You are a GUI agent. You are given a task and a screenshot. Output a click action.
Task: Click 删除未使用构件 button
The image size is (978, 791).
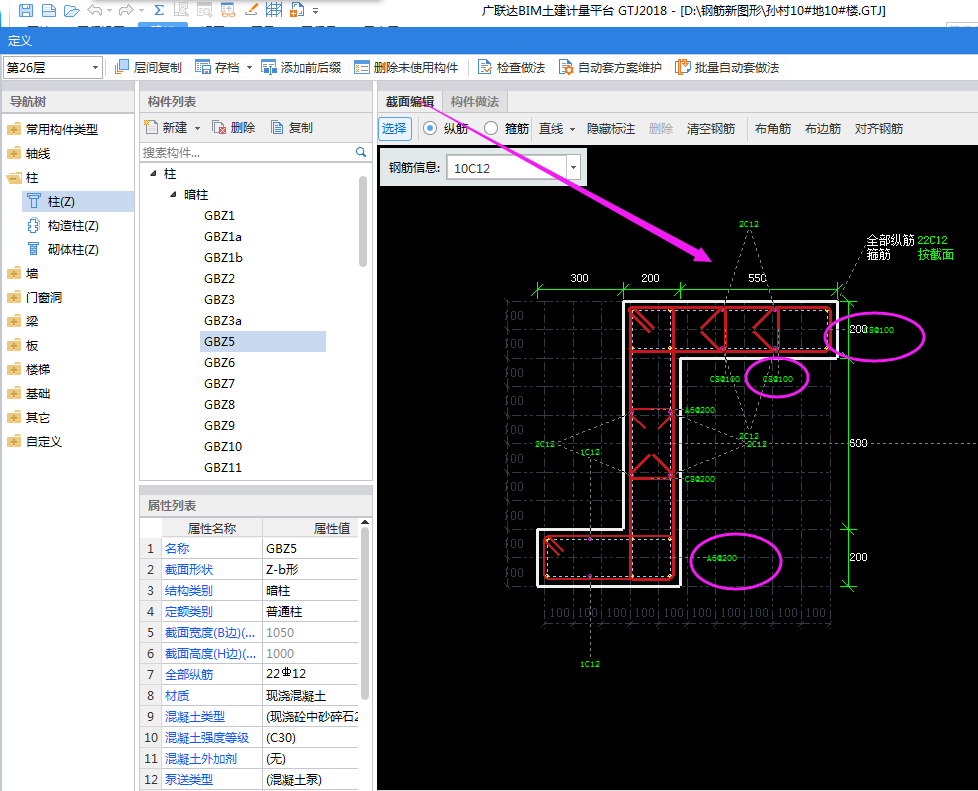406,67
